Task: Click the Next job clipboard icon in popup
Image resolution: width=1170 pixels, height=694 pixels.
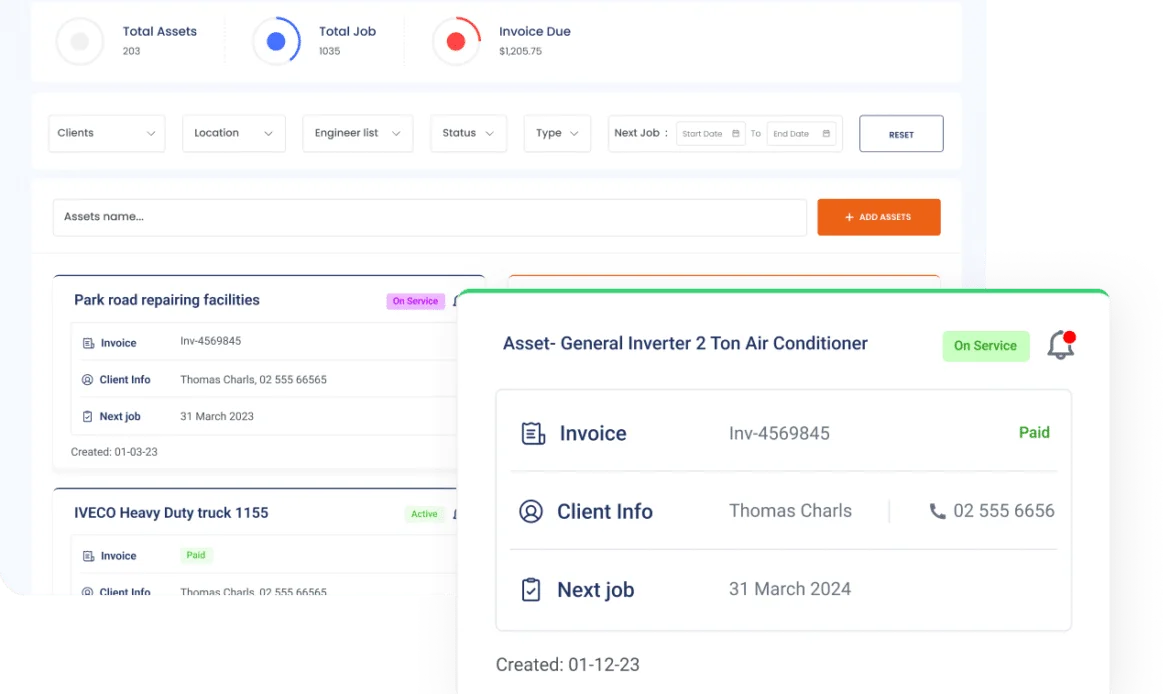Action: [531, 590]
